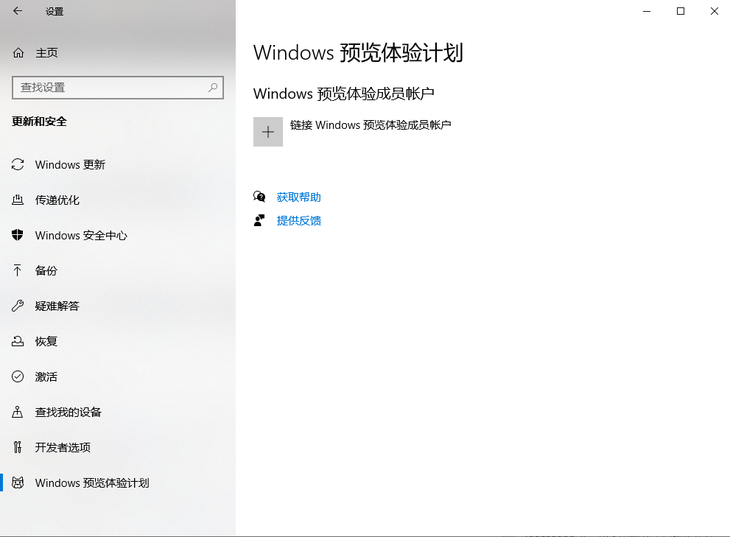This screenshot has height=537, width=730.
Task: Maximize the Settings window
Action: click(x=681, y=11)
